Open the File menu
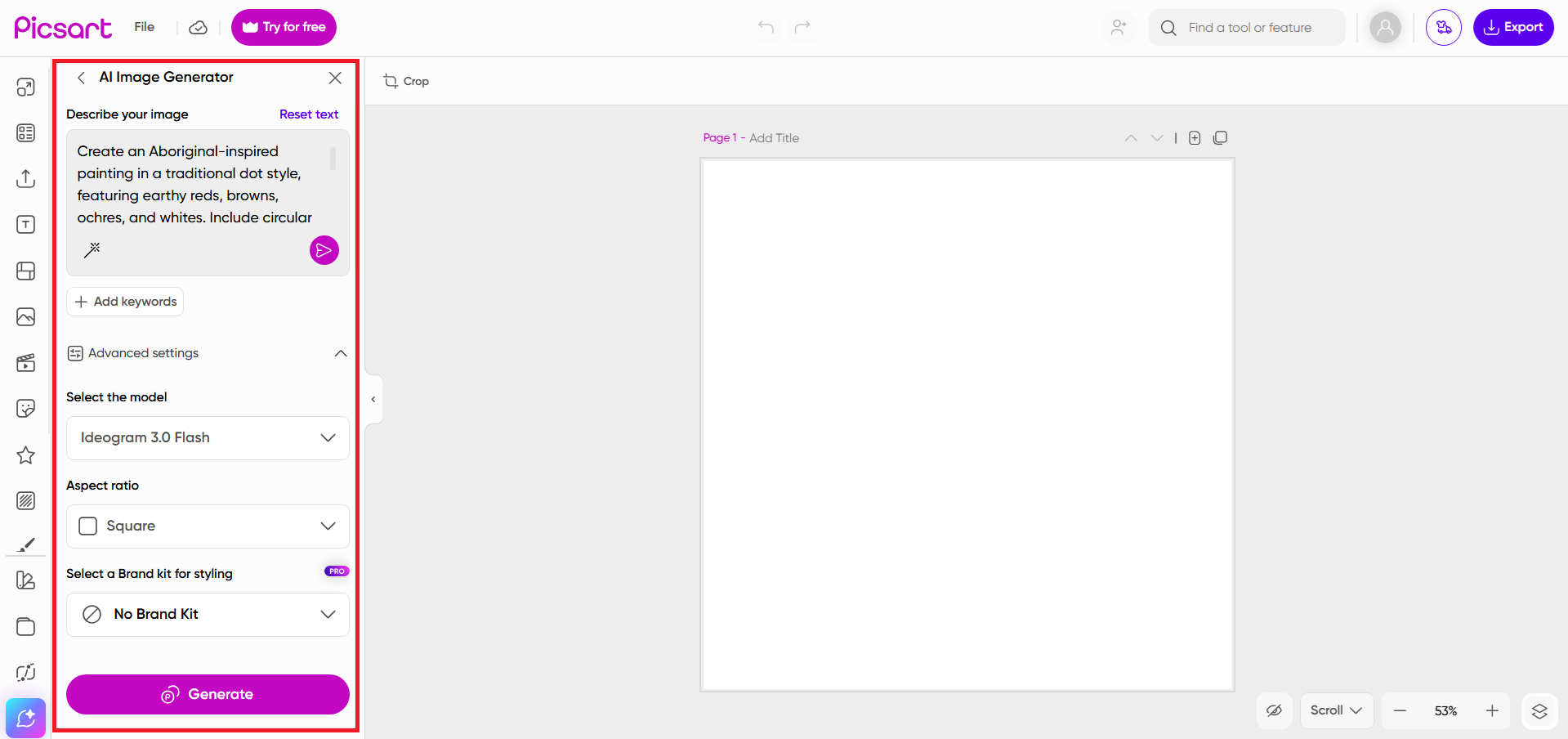The height and width of the screenshot is (739, 1568). click(145, 27)
